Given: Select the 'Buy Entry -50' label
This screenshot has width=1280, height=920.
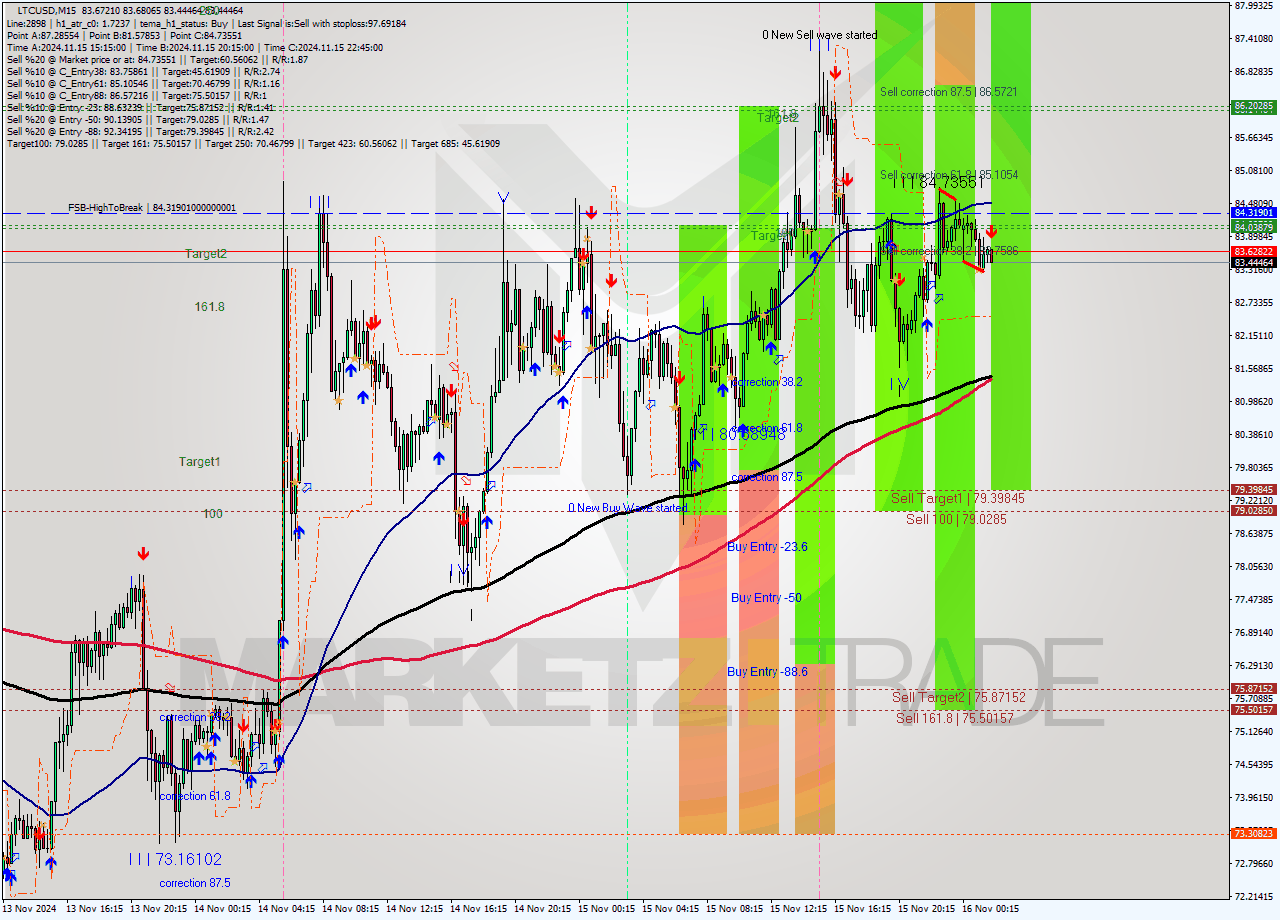Looking at the screenshot, I should 766,598.
